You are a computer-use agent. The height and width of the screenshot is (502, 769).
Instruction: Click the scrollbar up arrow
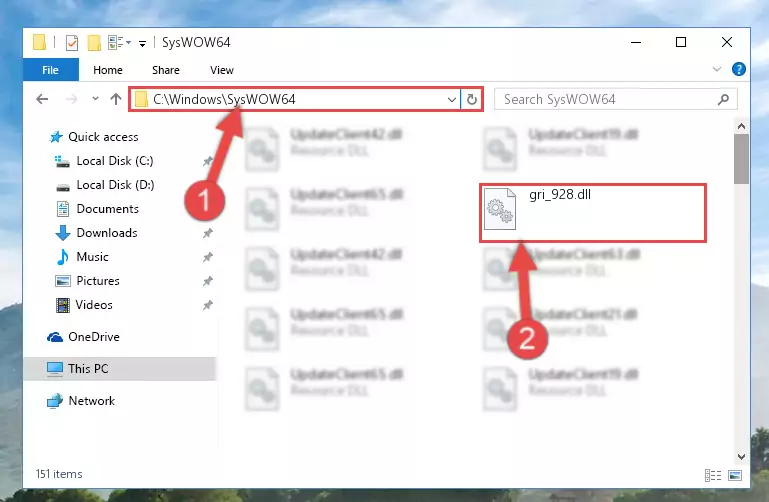point(741,126)
